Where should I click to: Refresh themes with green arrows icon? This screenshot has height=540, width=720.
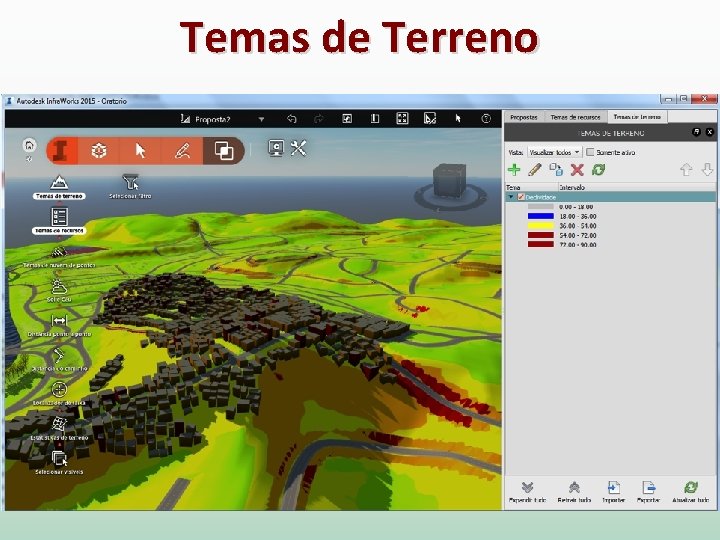click(x=598, y=170)
